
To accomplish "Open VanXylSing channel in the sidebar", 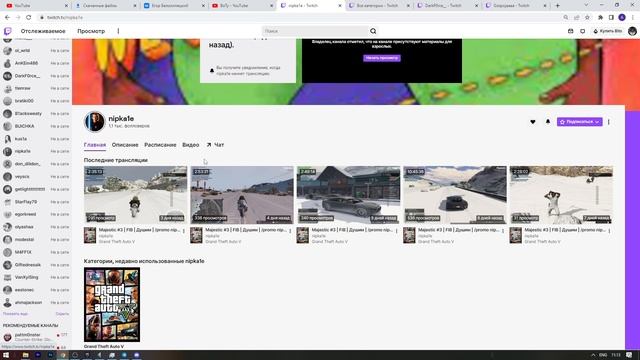I will tap(36, 278).
